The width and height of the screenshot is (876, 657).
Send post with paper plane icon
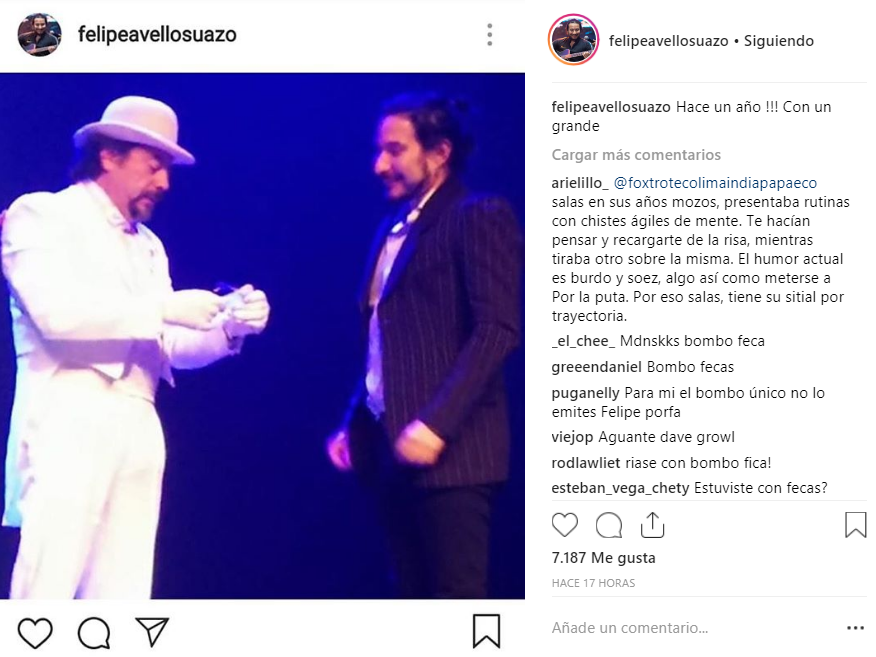[x=152, y=632]
